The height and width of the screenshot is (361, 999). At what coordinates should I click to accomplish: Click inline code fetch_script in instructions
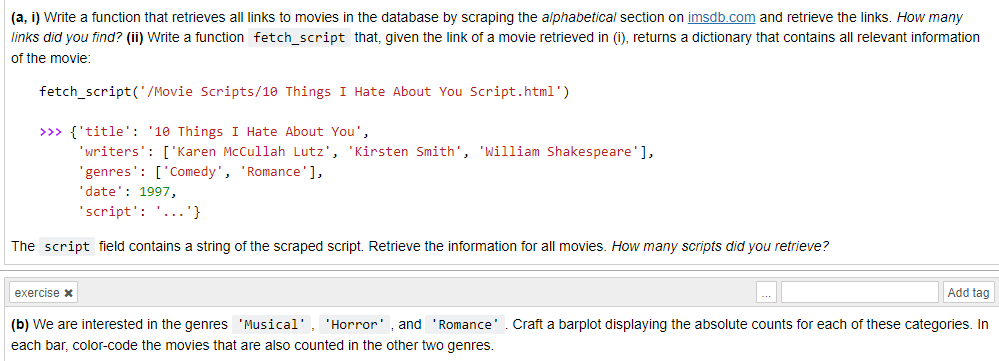point(299,38)
